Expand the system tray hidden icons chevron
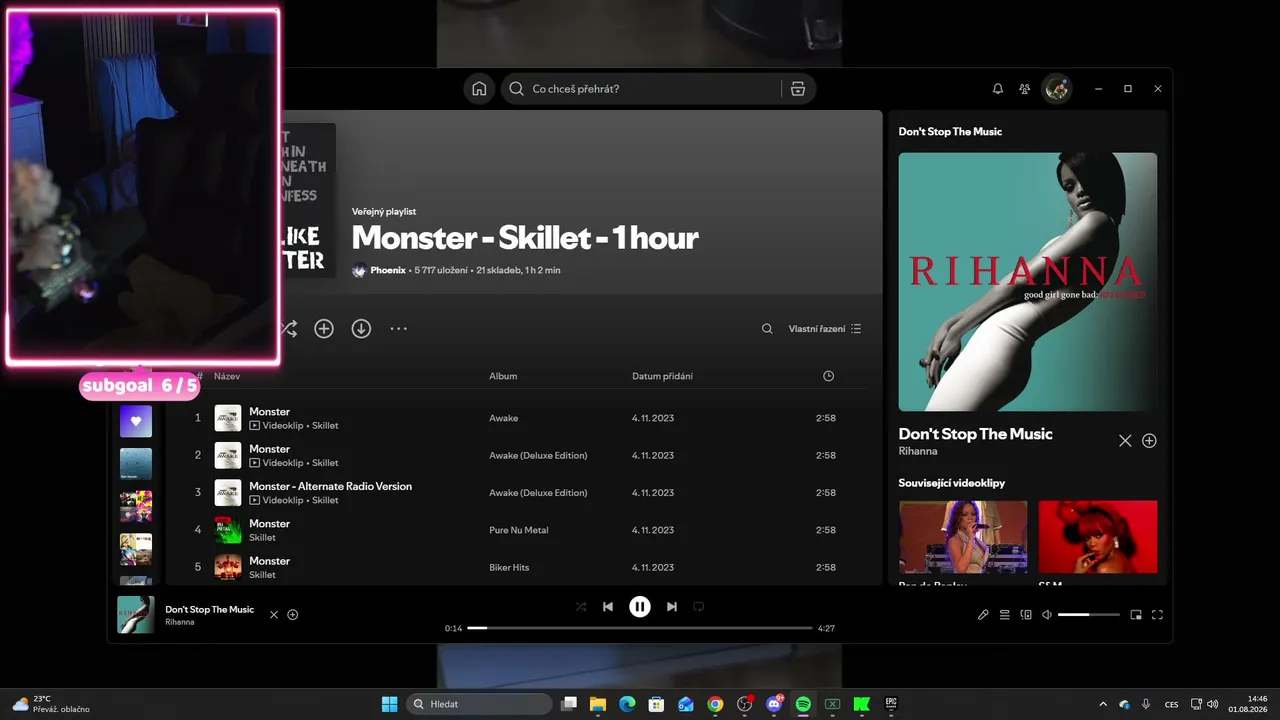The image size is (1280, 720). tap(1103, 704)
